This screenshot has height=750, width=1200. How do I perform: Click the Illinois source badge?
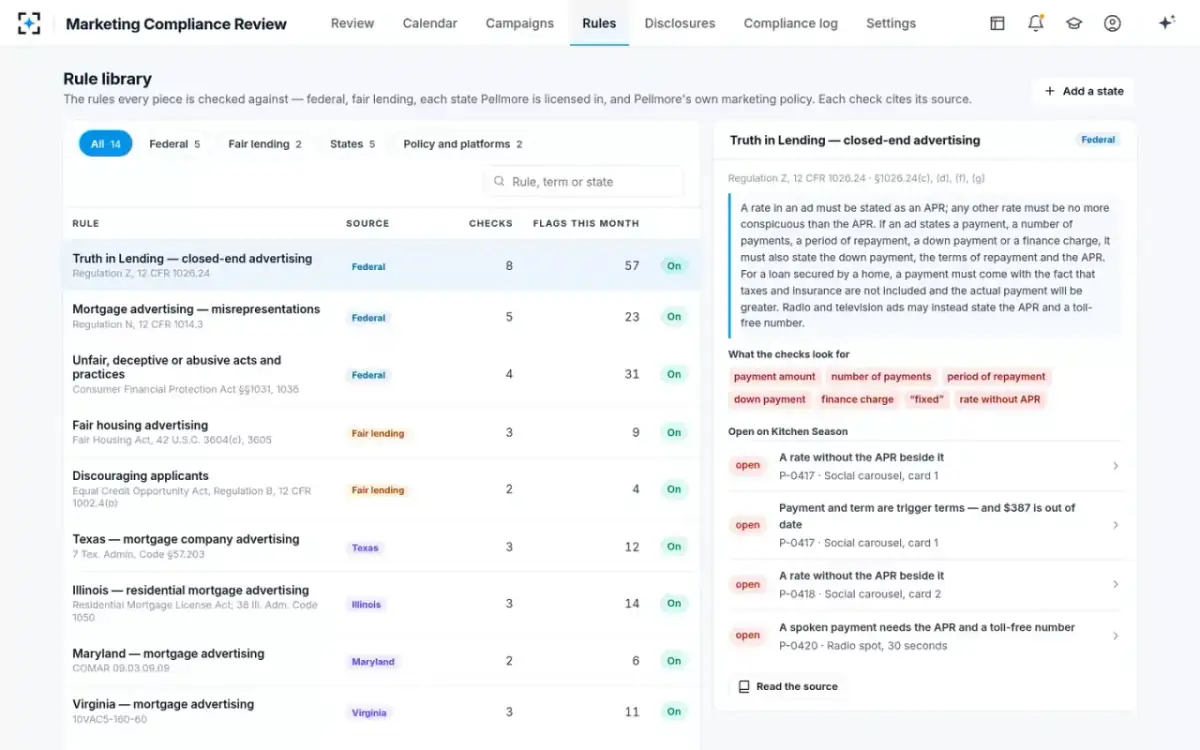366,605
